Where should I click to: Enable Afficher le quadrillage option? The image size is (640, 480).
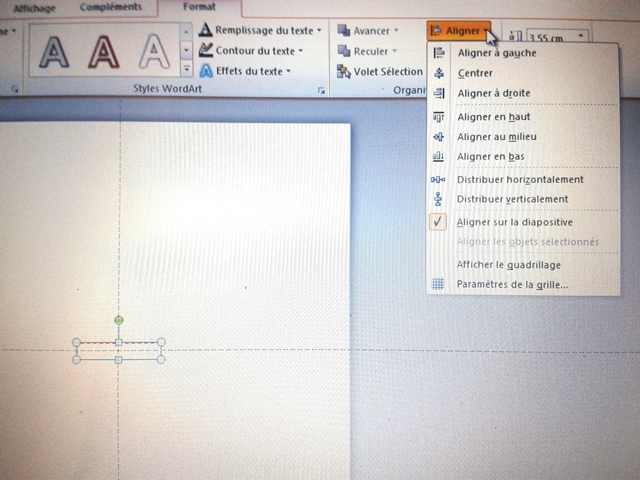tap(508, 265)
